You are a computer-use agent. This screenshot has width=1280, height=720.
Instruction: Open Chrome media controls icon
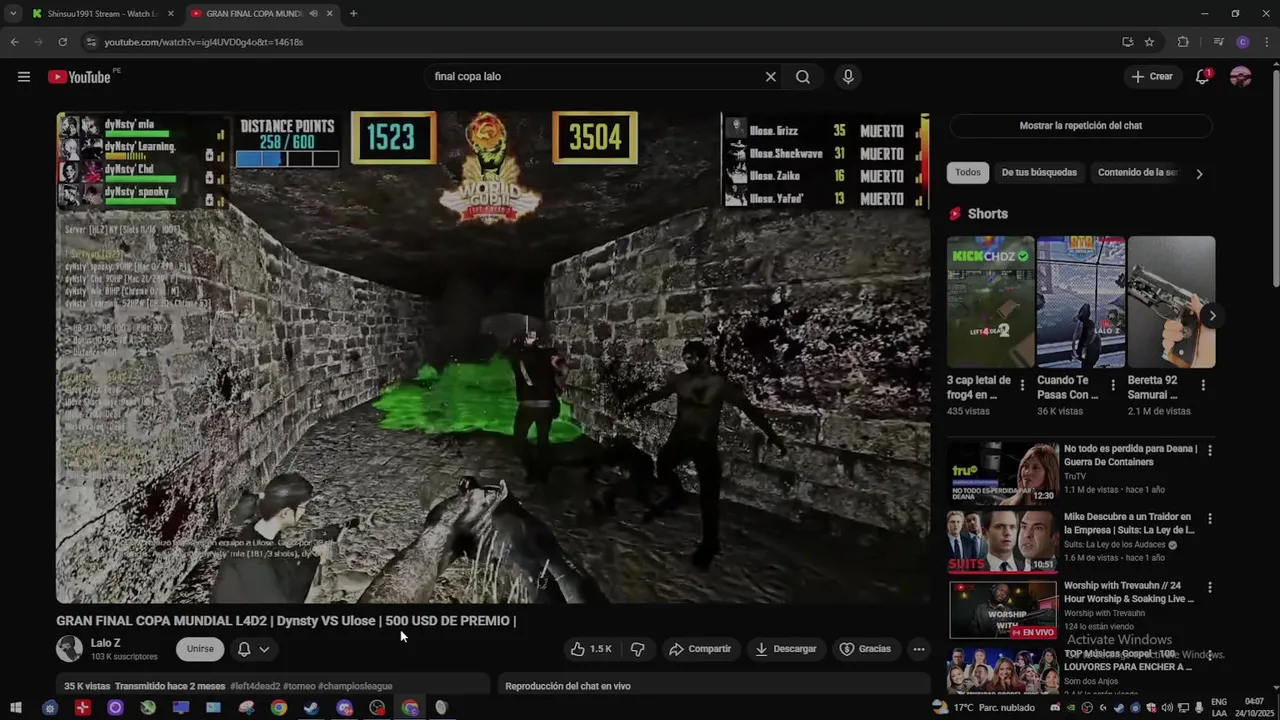point(1218,42)
